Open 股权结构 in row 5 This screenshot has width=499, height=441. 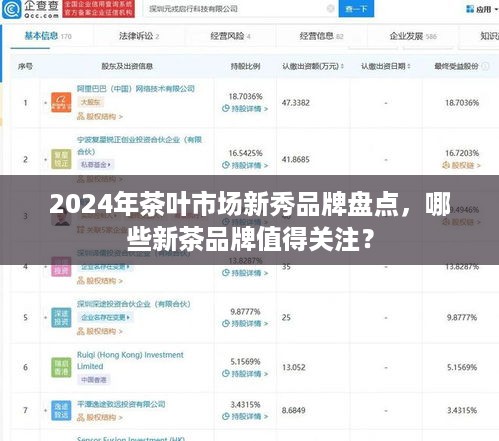point(100,331)
